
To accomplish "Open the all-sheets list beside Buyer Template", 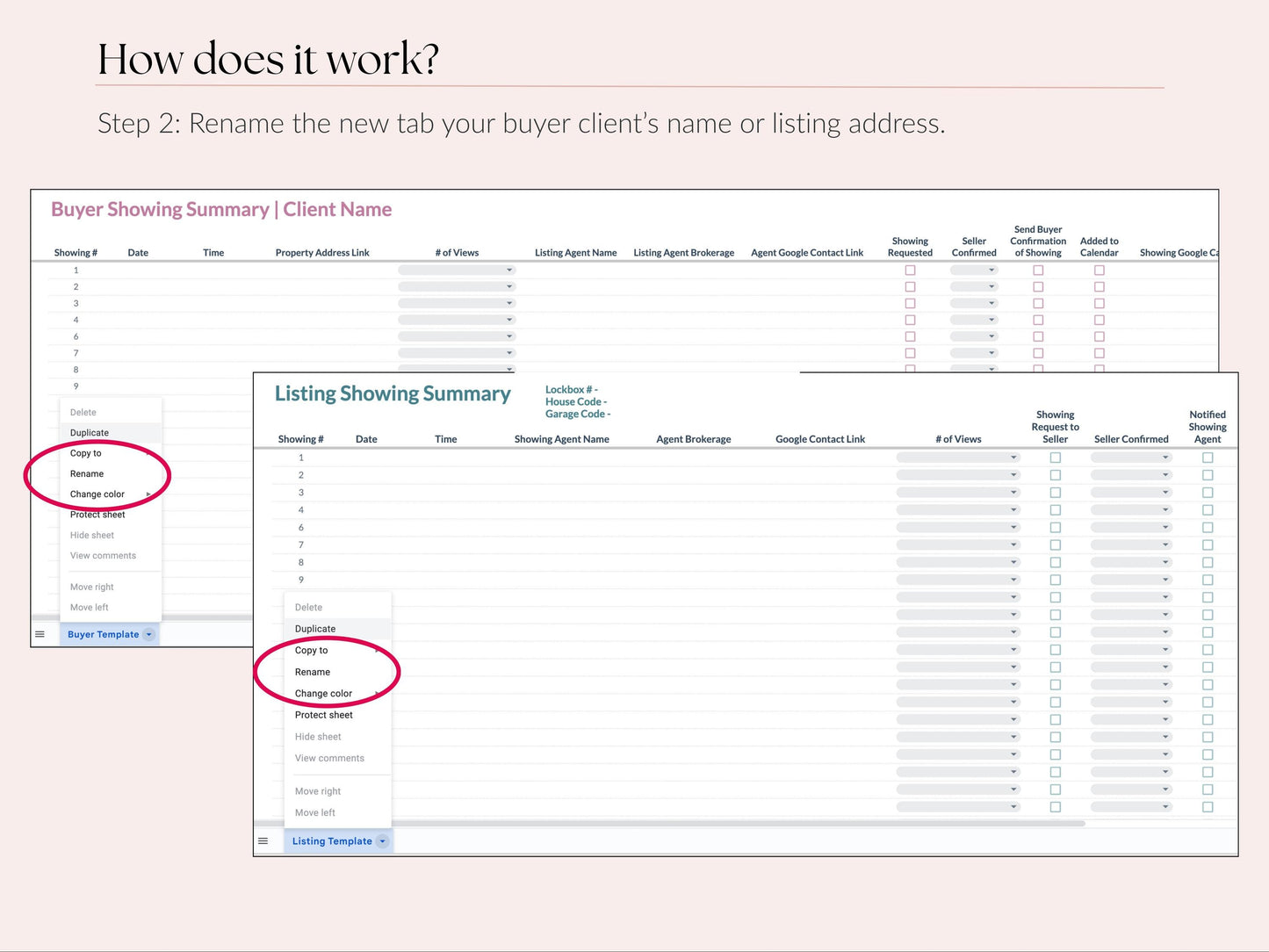I will (40, 634).
